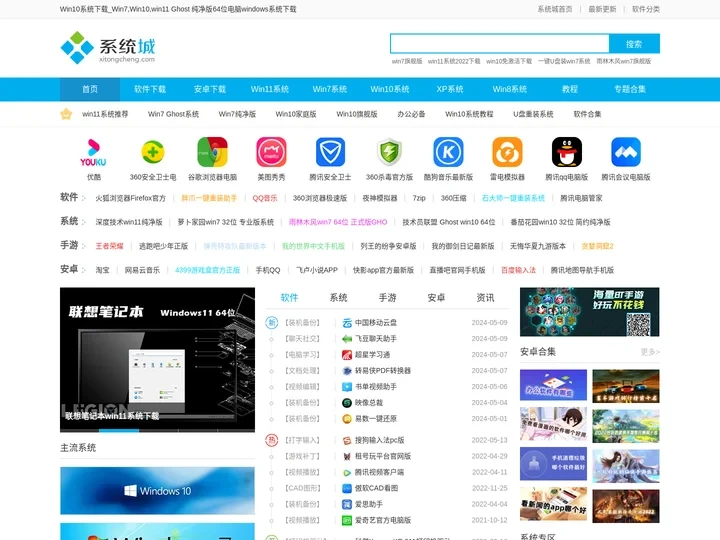Open 最新更新 link in top bar
This screenshot has height=540, width=720.
pos(602,9)
